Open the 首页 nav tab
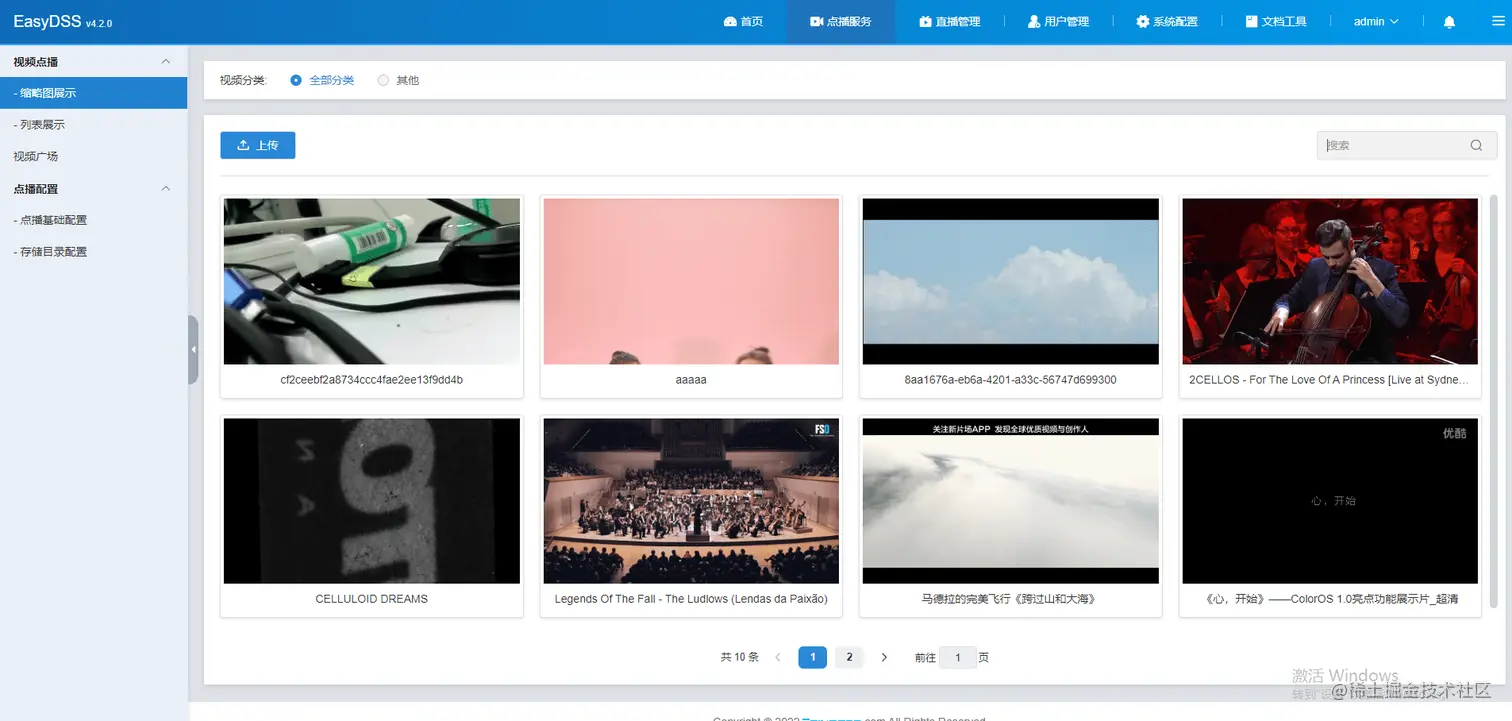This screenshot has height=721, width=1512. point(743,21)
